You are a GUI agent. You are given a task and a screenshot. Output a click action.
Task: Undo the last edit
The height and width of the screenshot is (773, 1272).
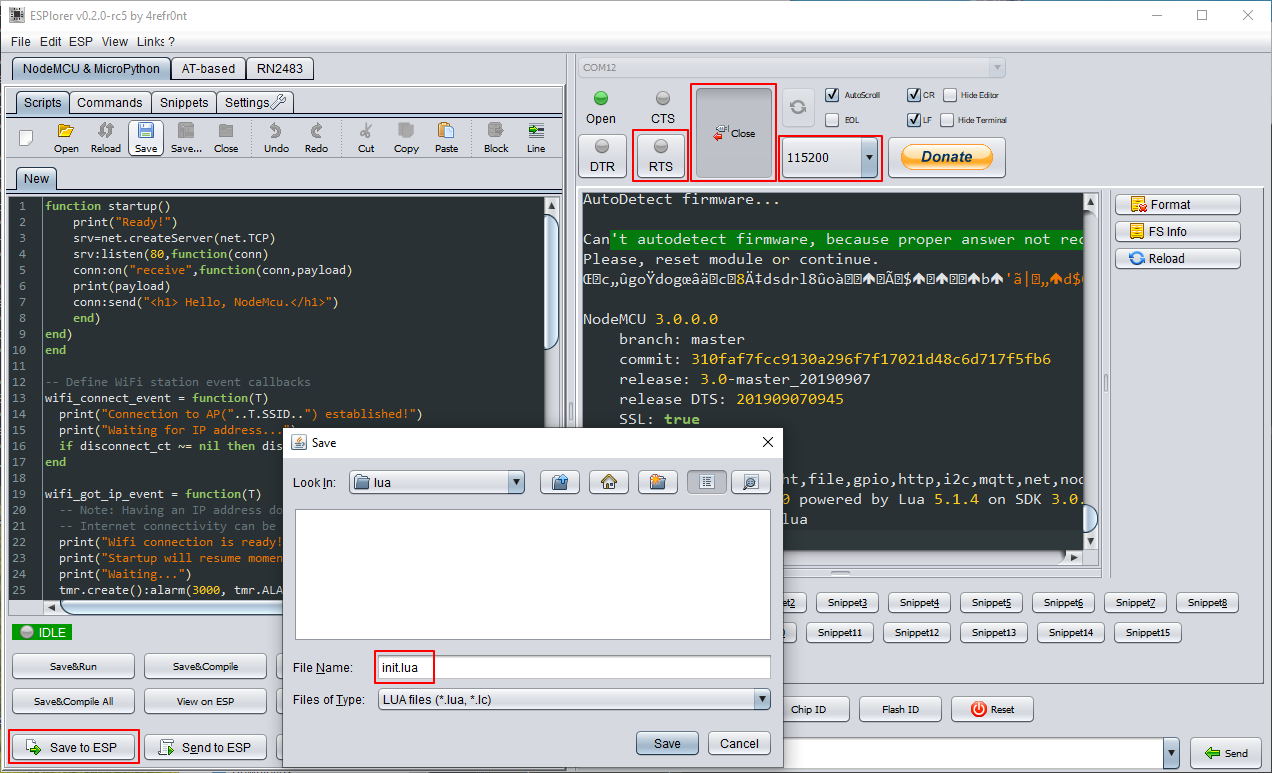click(x=276, y=137)
